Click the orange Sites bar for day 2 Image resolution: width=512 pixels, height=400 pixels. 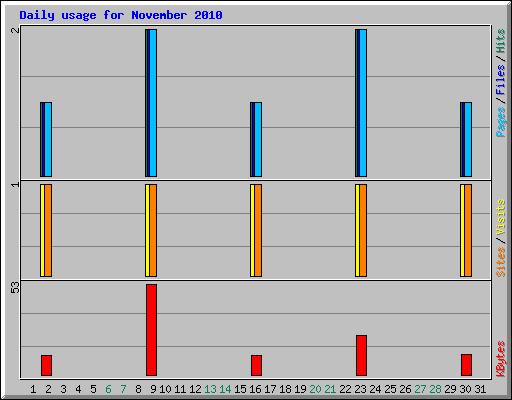click(48, 230)
